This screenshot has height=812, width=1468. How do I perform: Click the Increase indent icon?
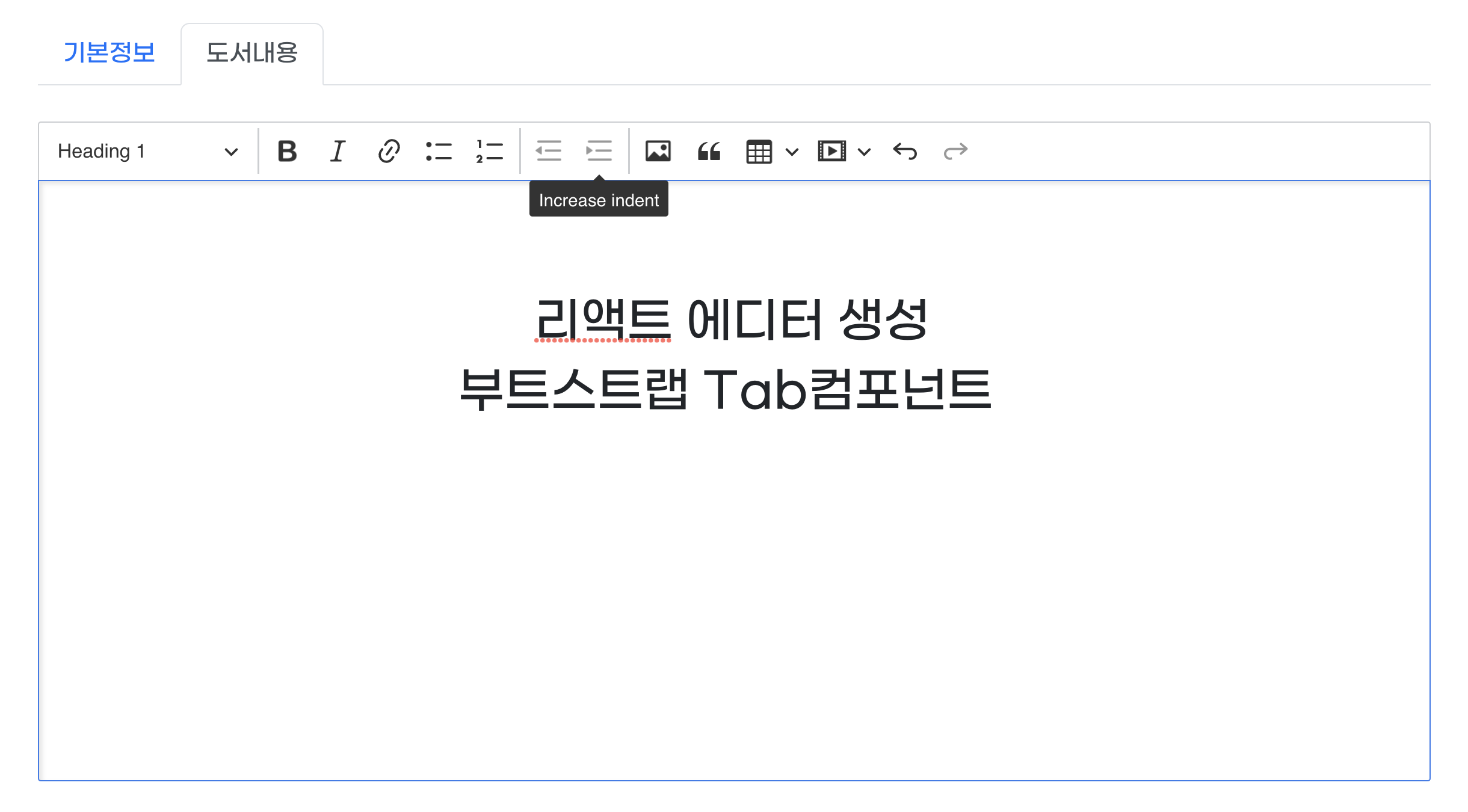pyautogui.click(x=599, y=151)
